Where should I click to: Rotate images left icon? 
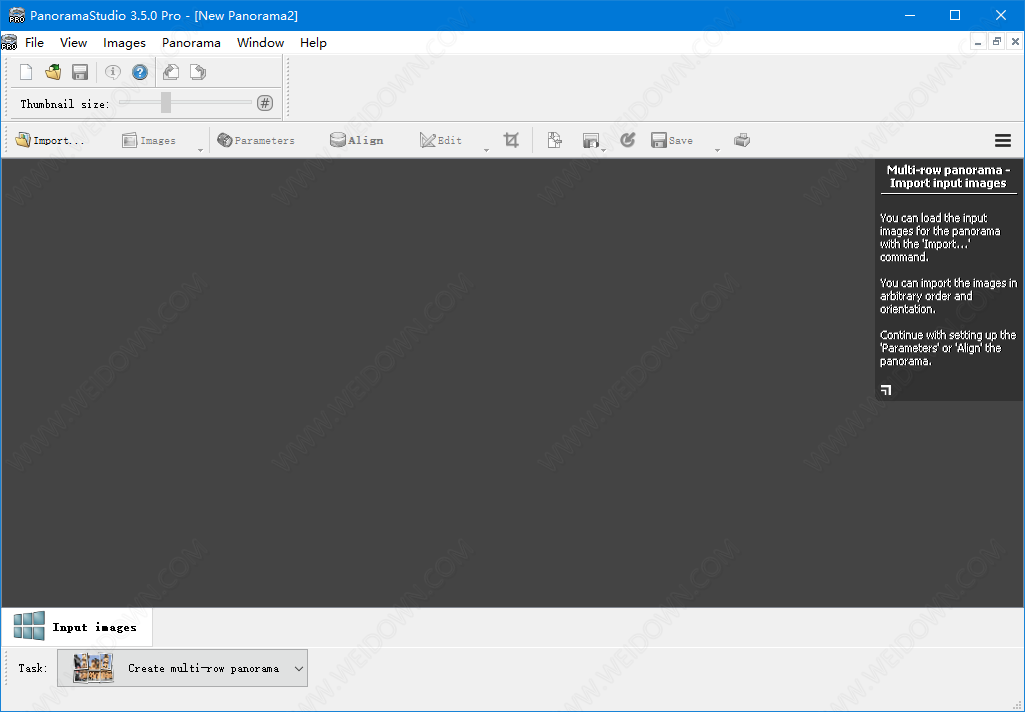[171, 72]
